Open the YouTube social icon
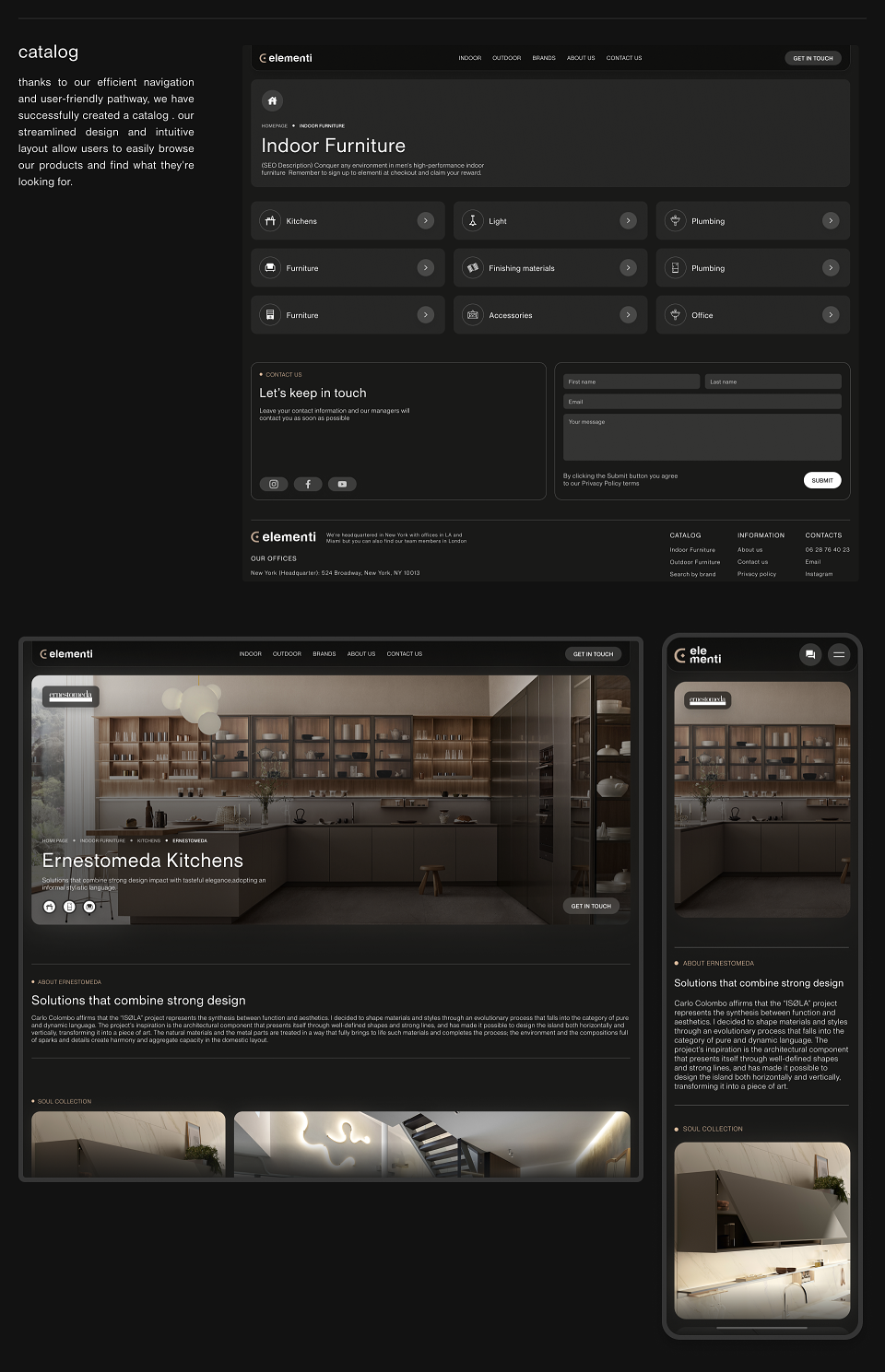This screenshot has width=885, height=1372. (x=342, y=484)
